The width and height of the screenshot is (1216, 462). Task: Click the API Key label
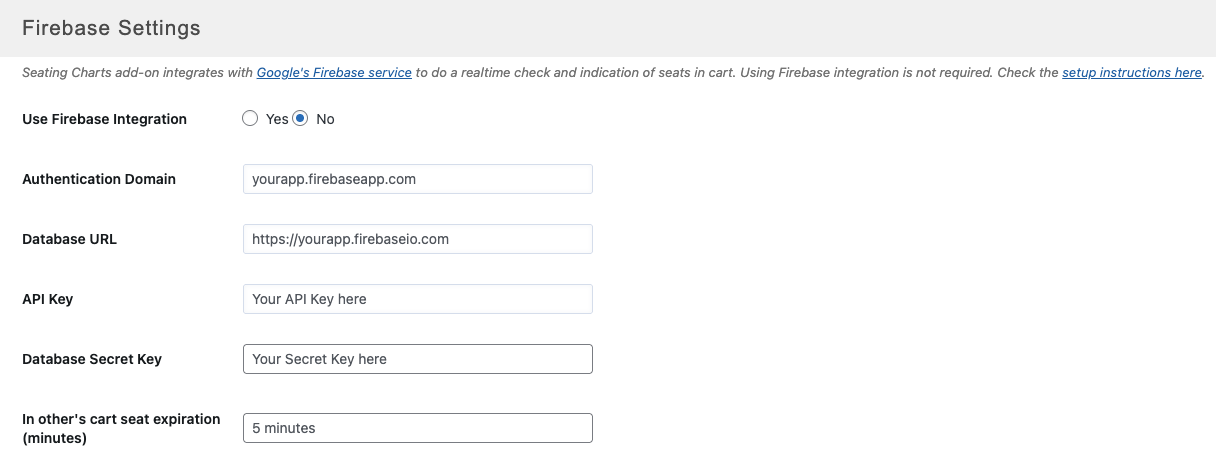coord(47,299)
